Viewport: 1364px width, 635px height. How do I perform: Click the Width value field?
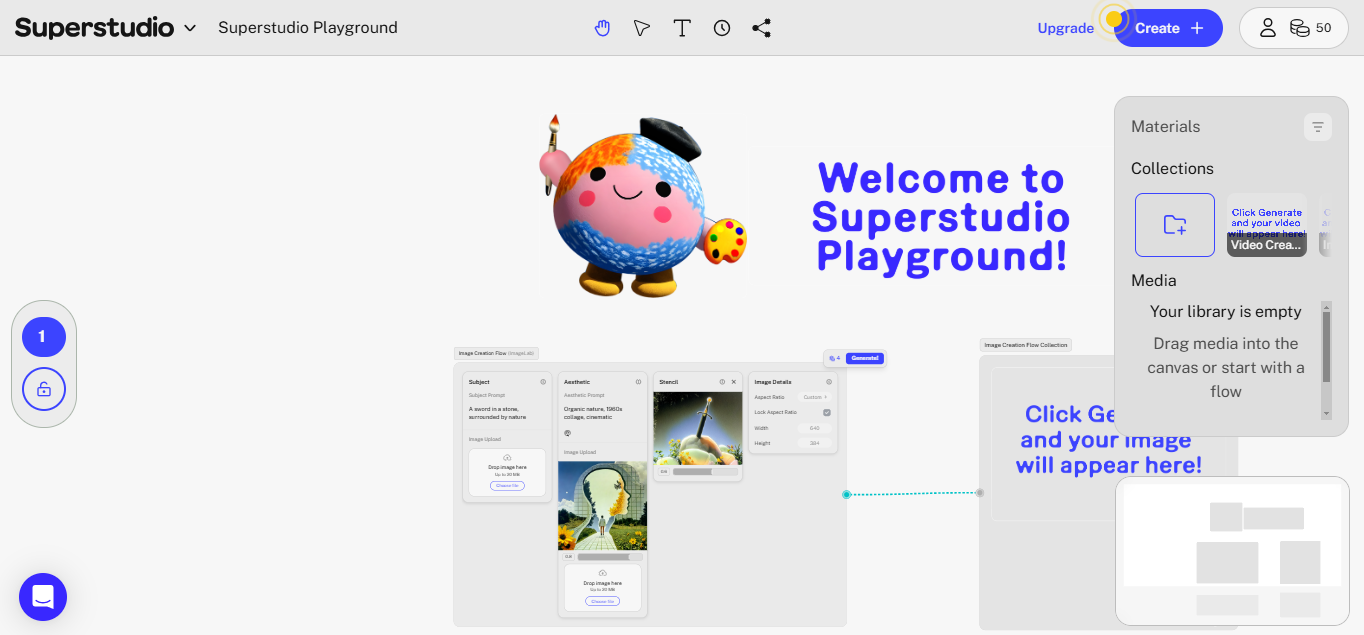pyautogui.click(x=814, y=428)
